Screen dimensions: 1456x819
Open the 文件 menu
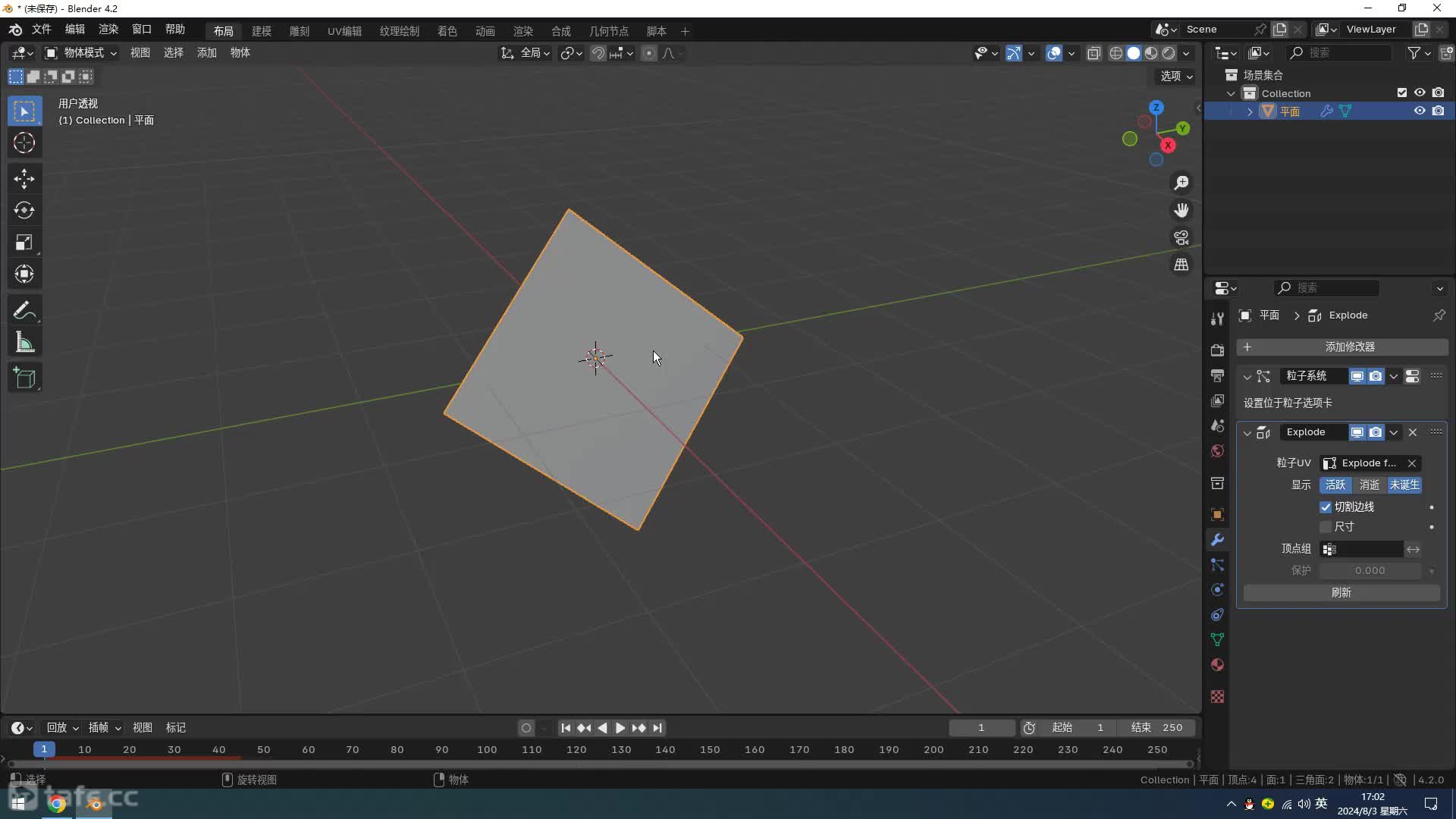click(41, 30)
